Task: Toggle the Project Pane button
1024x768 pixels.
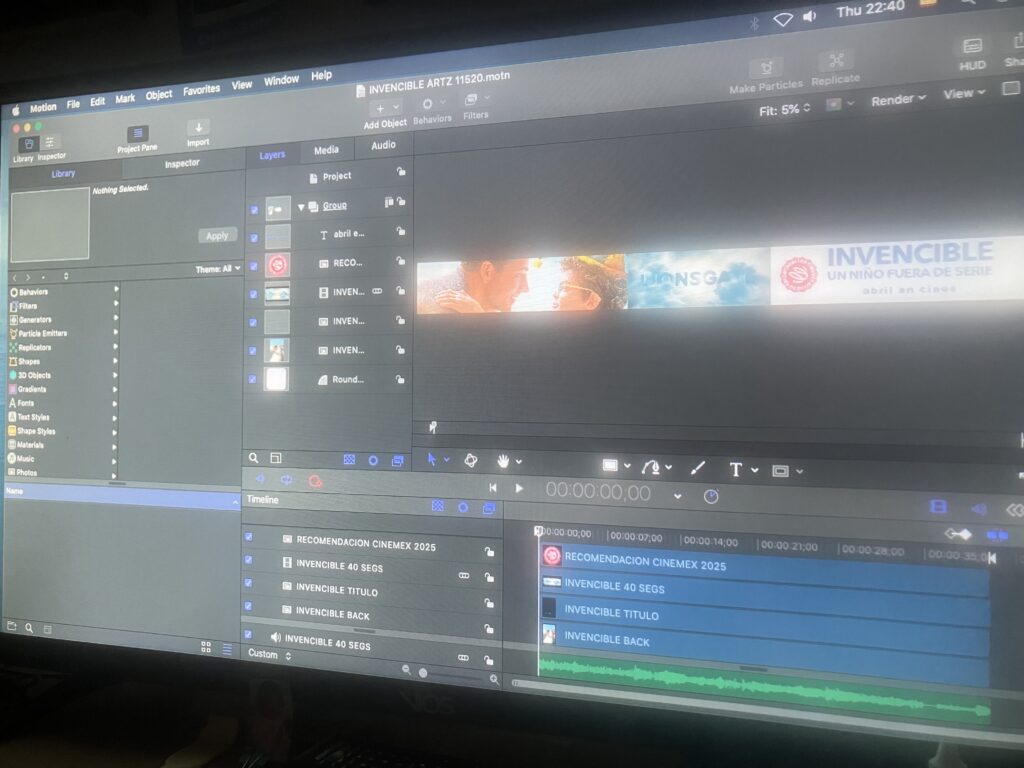Action: point(138,134)
